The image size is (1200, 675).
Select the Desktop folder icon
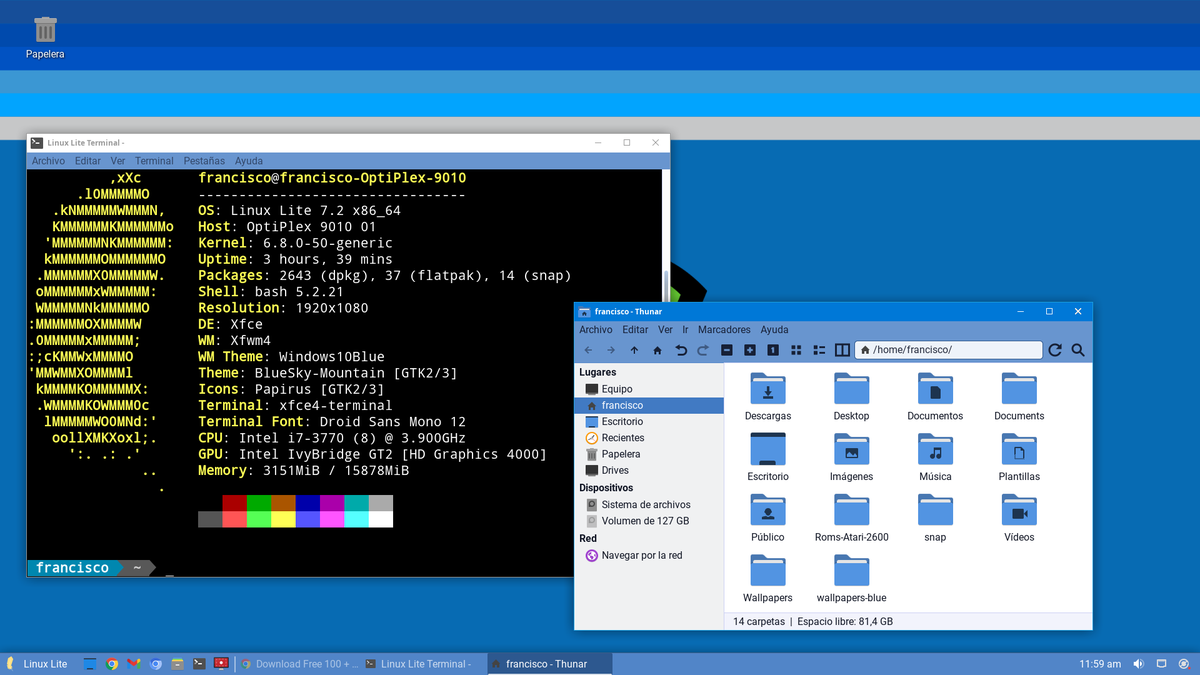851,389
